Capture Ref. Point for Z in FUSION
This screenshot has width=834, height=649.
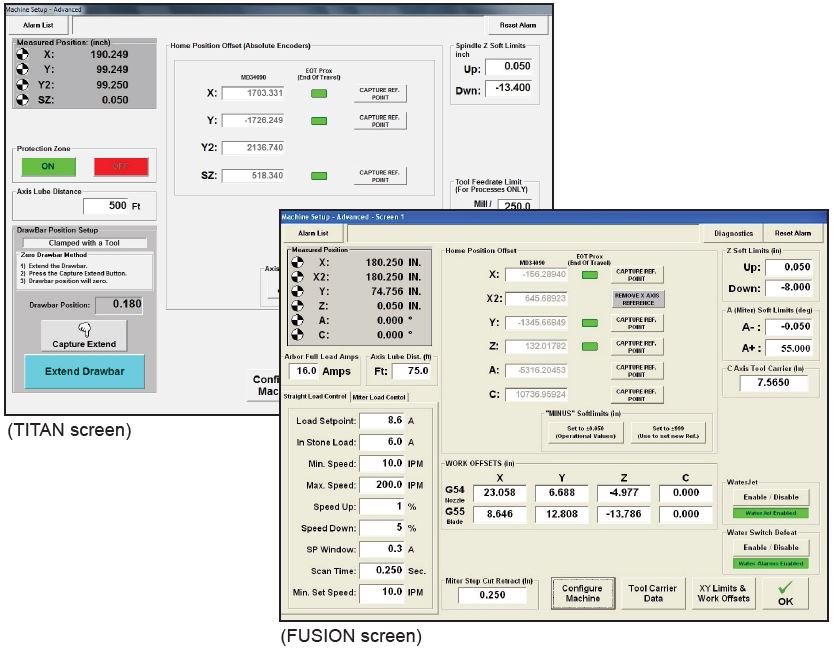(x=637, y=347)
